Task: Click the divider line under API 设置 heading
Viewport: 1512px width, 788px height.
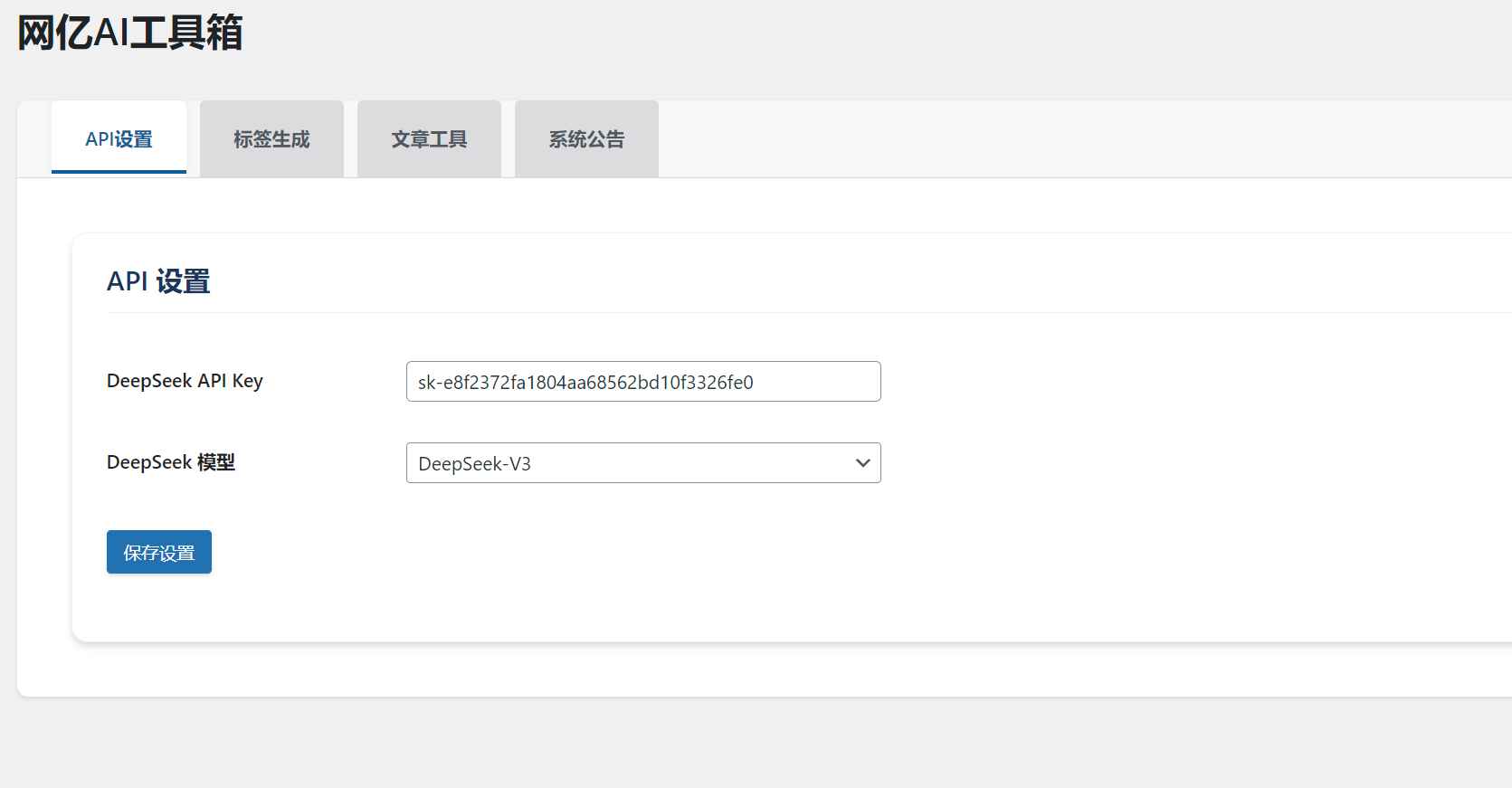Action: [x=724, y=313]
